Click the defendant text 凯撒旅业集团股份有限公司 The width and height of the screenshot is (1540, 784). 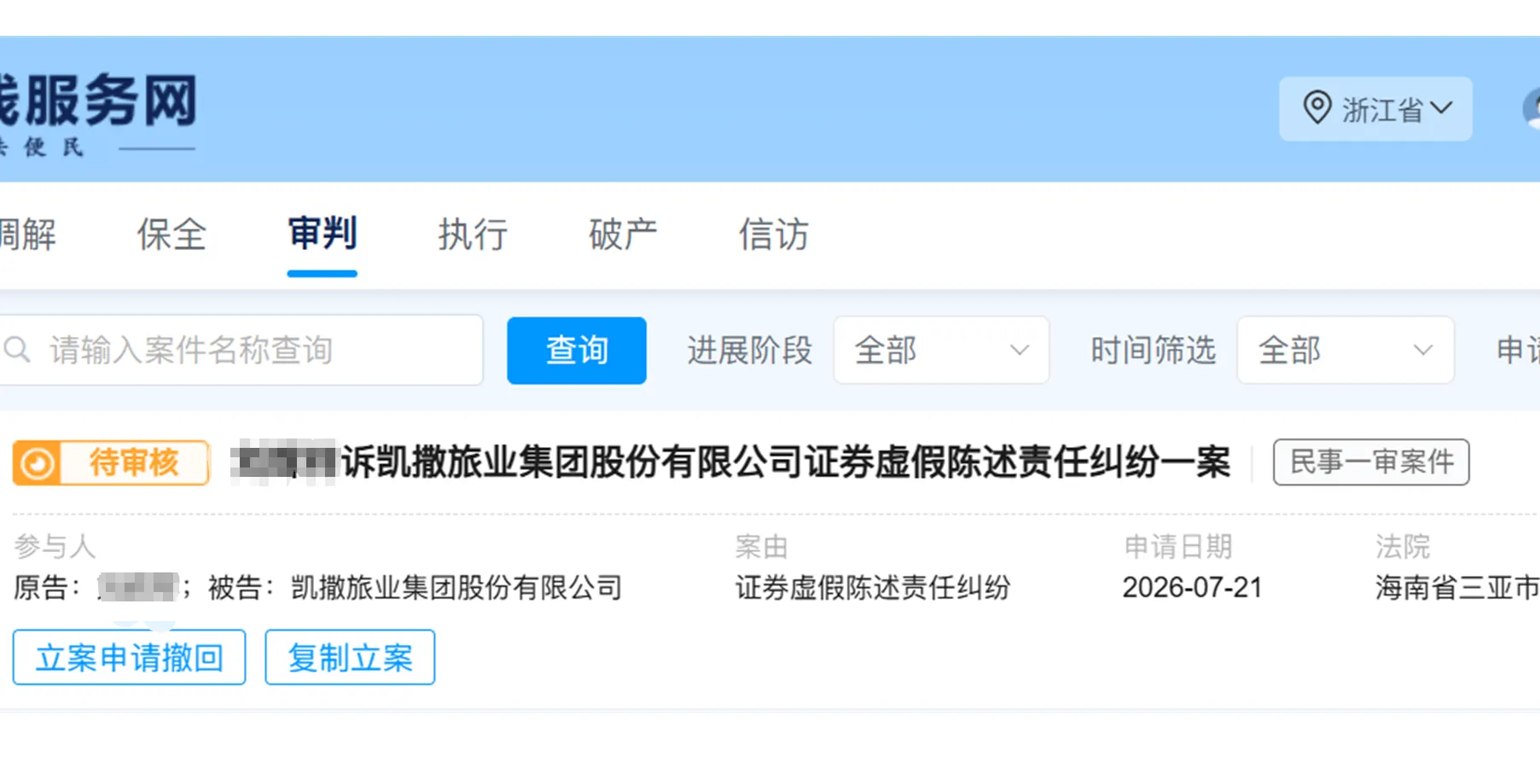click(456, 588)
